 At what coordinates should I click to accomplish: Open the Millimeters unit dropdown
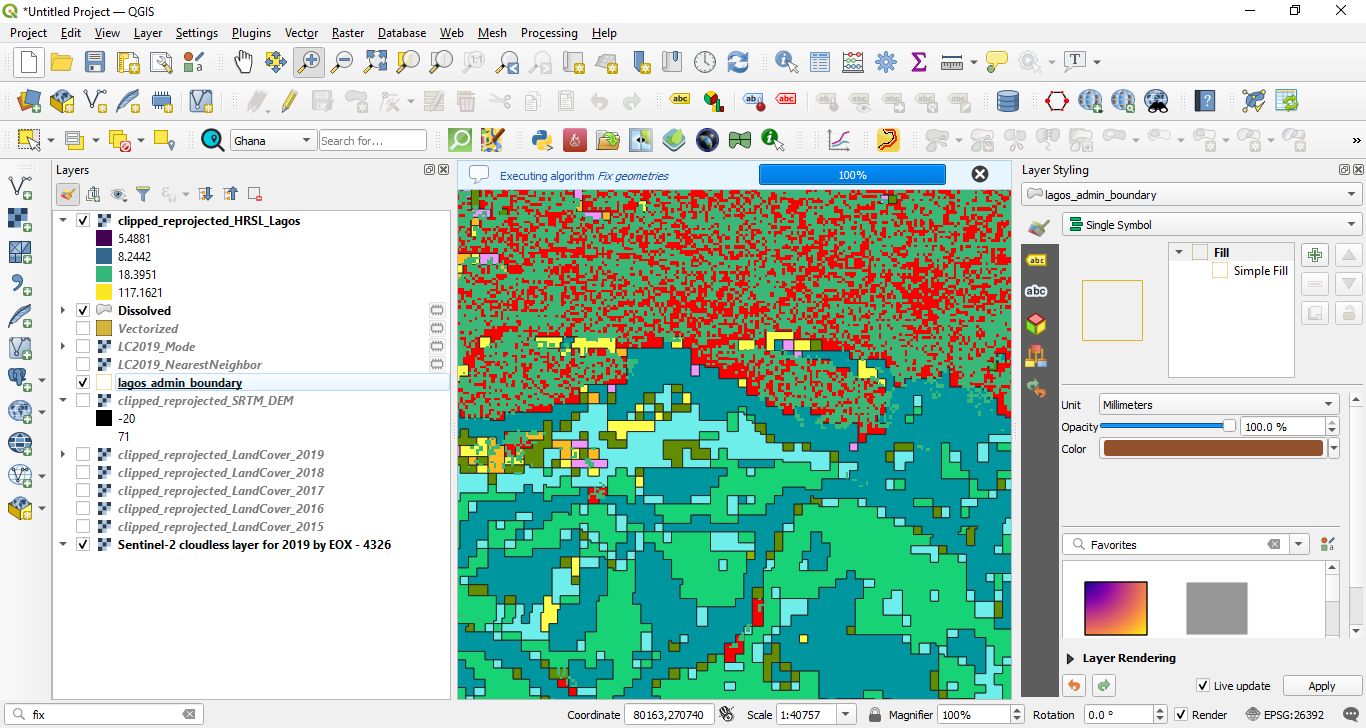tap(1218, 405)
